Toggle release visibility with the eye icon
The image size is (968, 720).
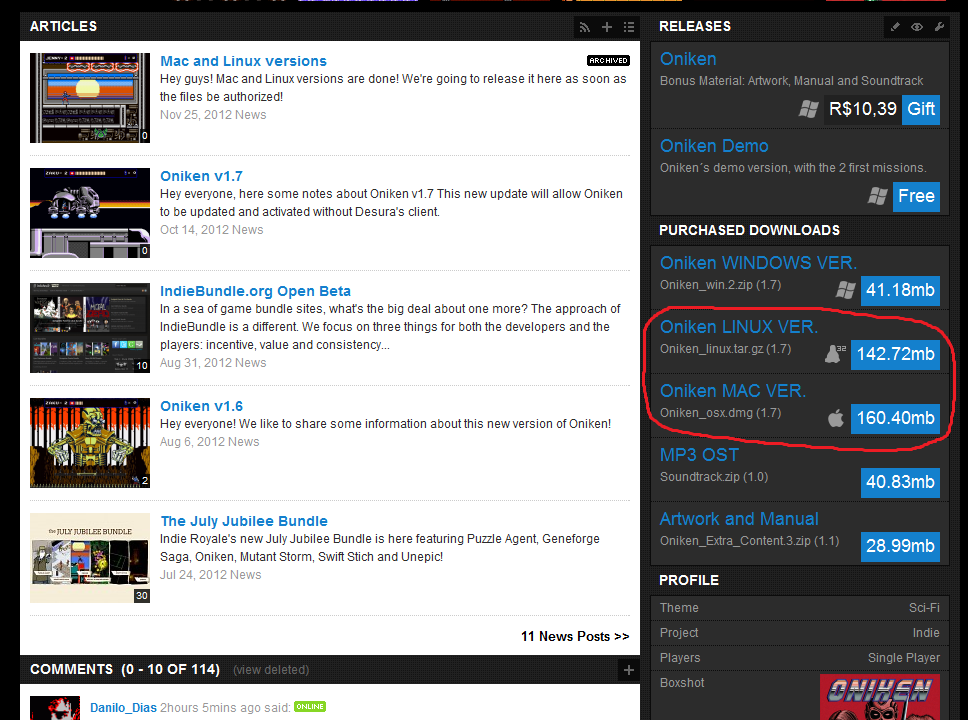[x=917, y=27]
